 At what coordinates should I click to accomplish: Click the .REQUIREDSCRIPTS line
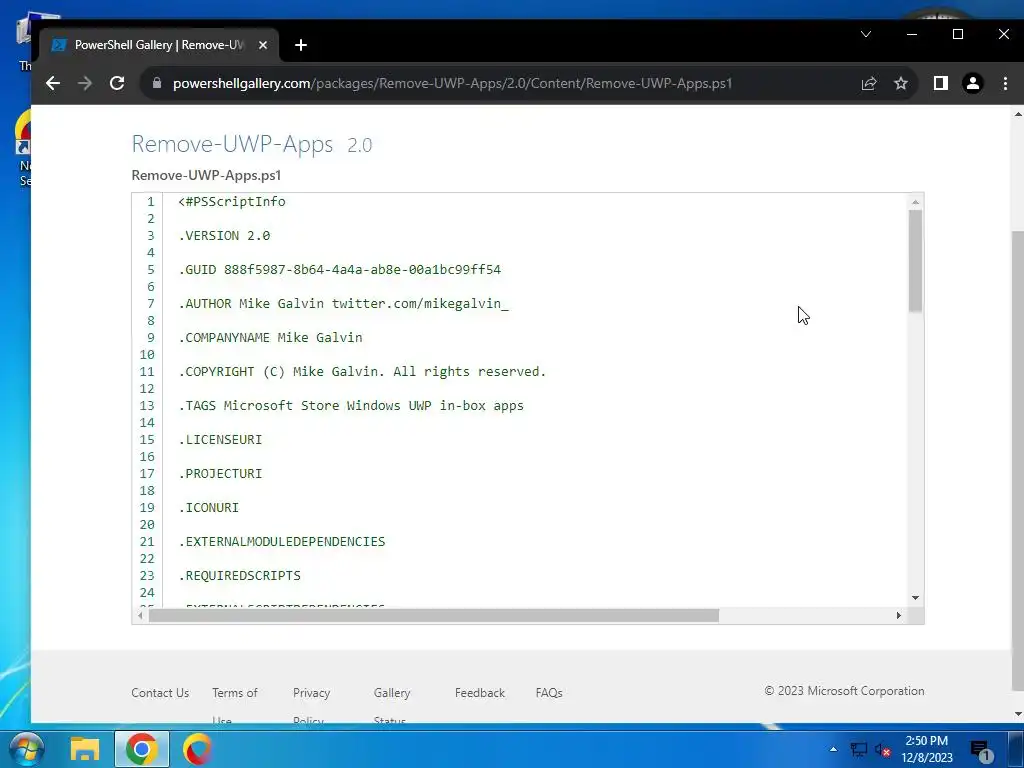(240, 575)
